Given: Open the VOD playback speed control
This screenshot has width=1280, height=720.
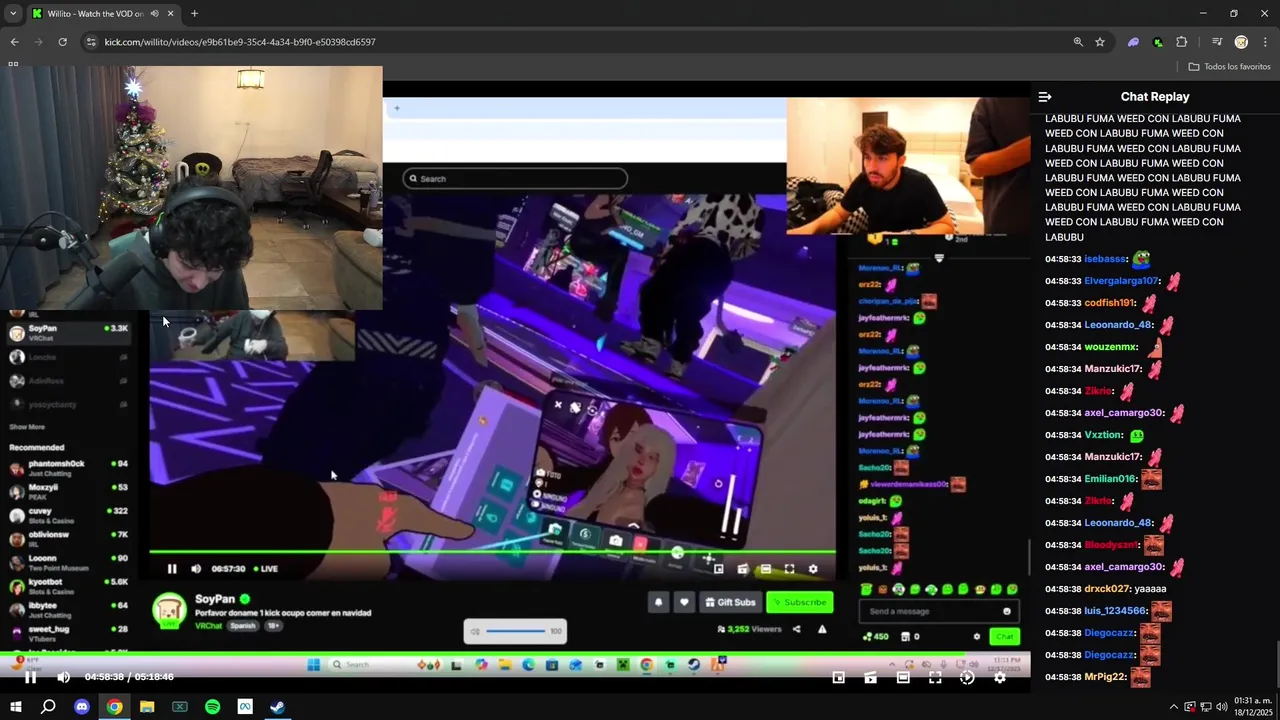Looking at the screenshot, I should click(x=967, y=677).
